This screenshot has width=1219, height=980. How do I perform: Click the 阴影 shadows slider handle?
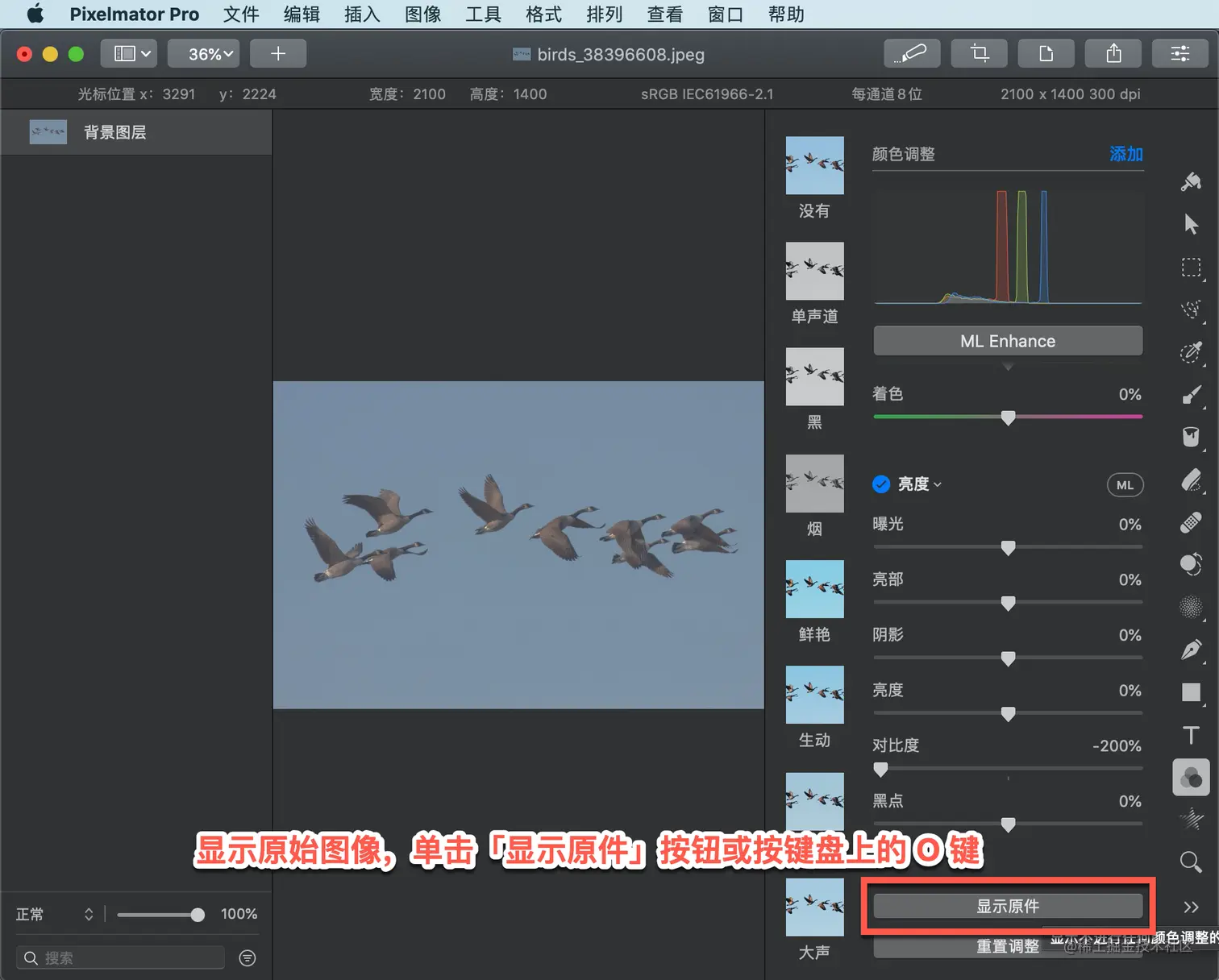1008,659
